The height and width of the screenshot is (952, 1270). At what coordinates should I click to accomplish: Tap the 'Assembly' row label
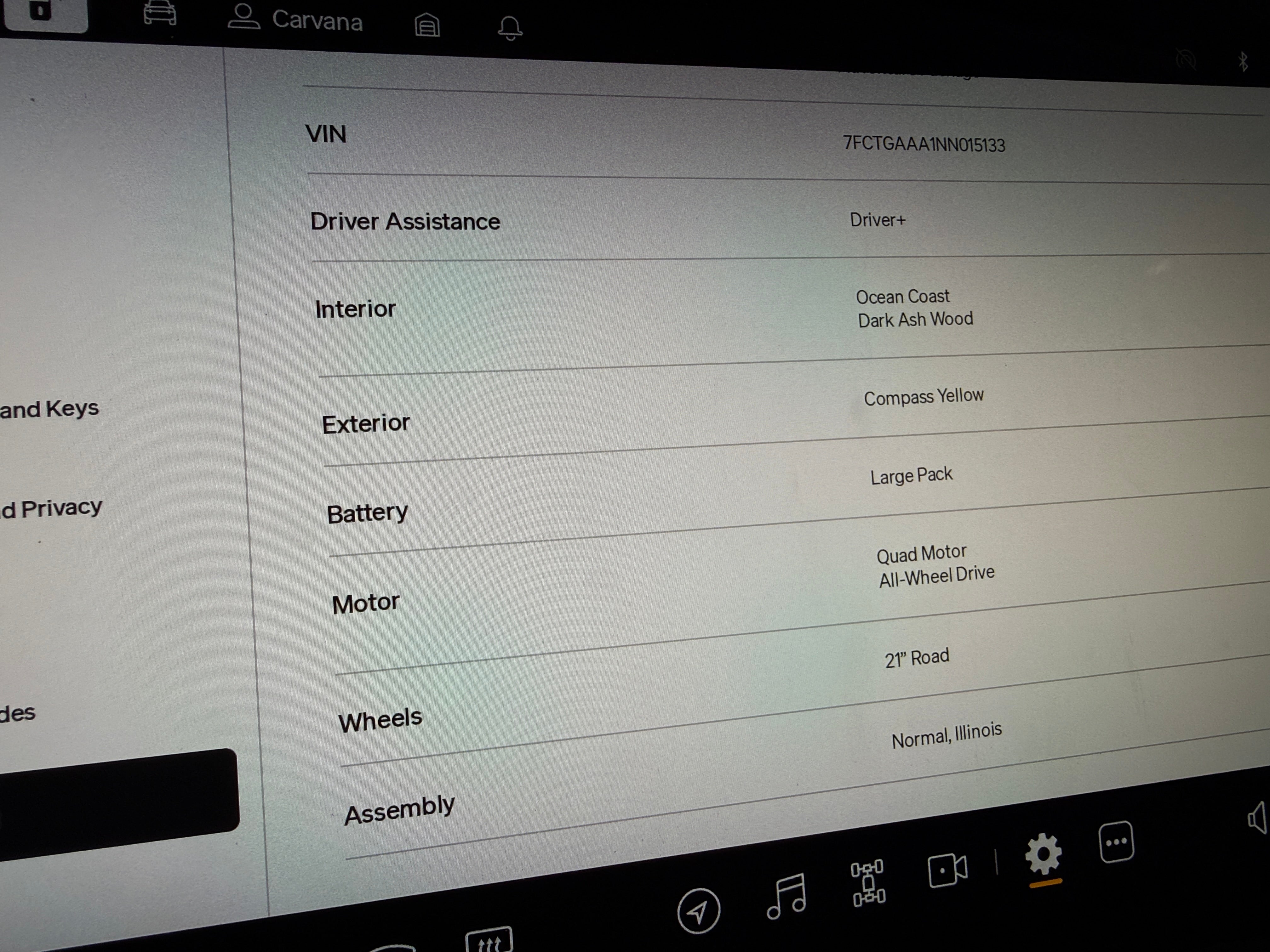400,810
